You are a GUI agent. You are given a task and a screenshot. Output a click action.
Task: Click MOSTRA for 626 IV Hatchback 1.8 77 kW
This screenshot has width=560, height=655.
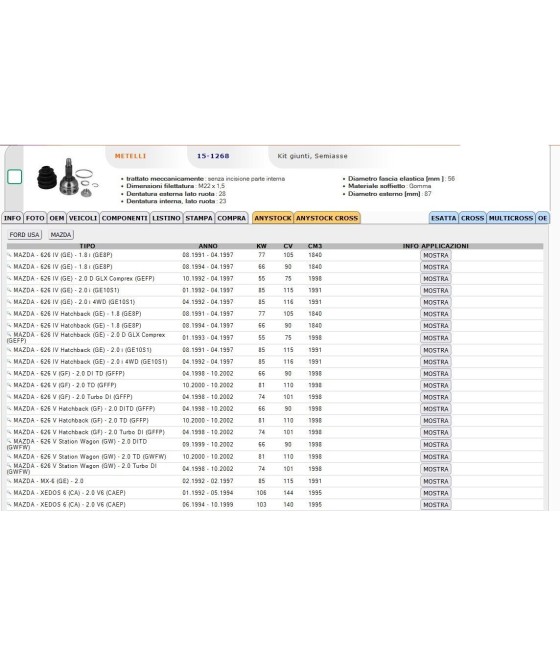point(436,314)
